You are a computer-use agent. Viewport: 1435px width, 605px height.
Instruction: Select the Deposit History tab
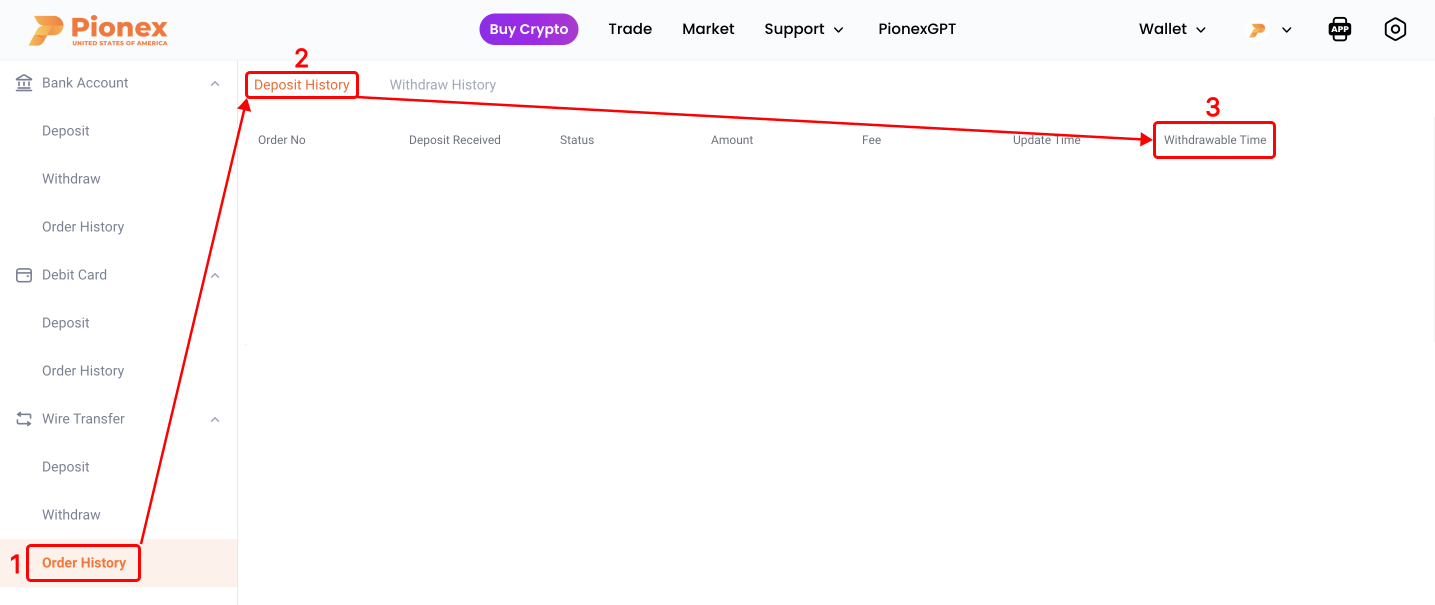point(301,85)
